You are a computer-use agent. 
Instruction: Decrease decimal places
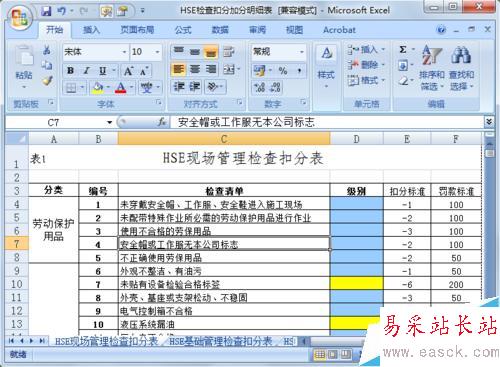tap(275, 88)
